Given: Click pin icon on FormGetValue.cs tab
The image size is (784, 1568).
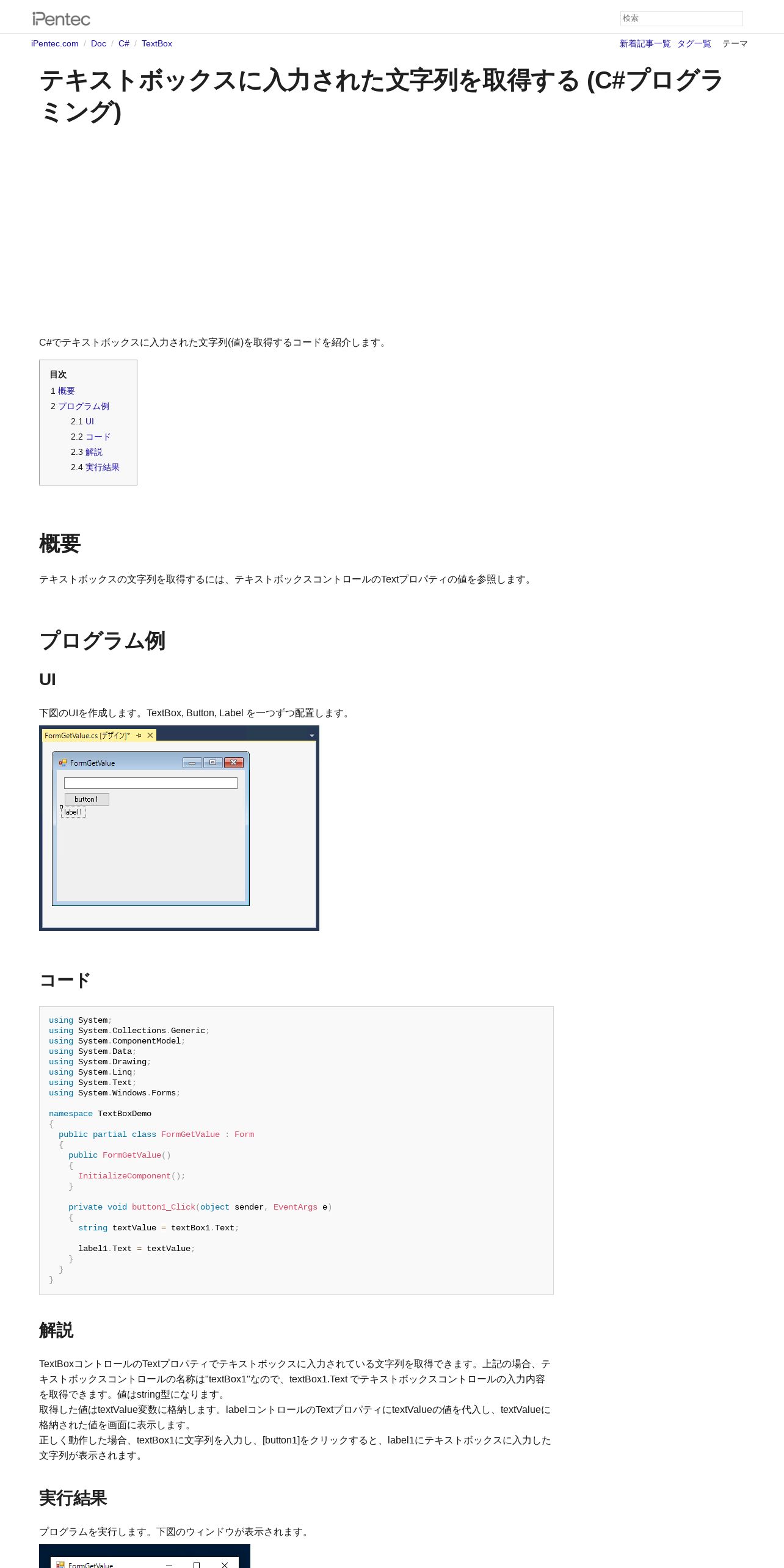Looking at the screenshot, I should [139, 736].
